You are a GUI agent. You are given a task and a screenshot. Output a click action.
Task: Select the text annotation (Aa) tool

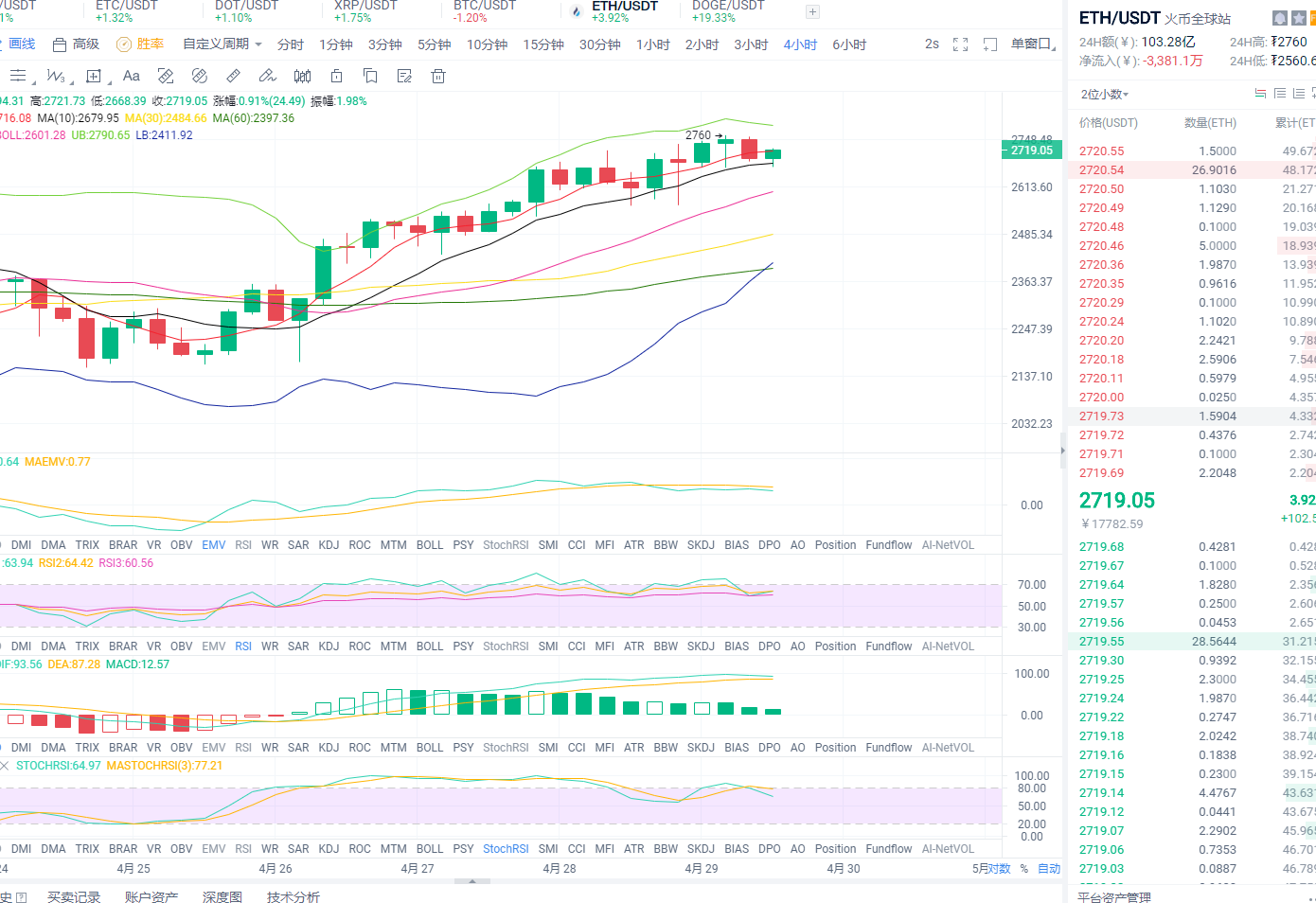coord(132,76)
